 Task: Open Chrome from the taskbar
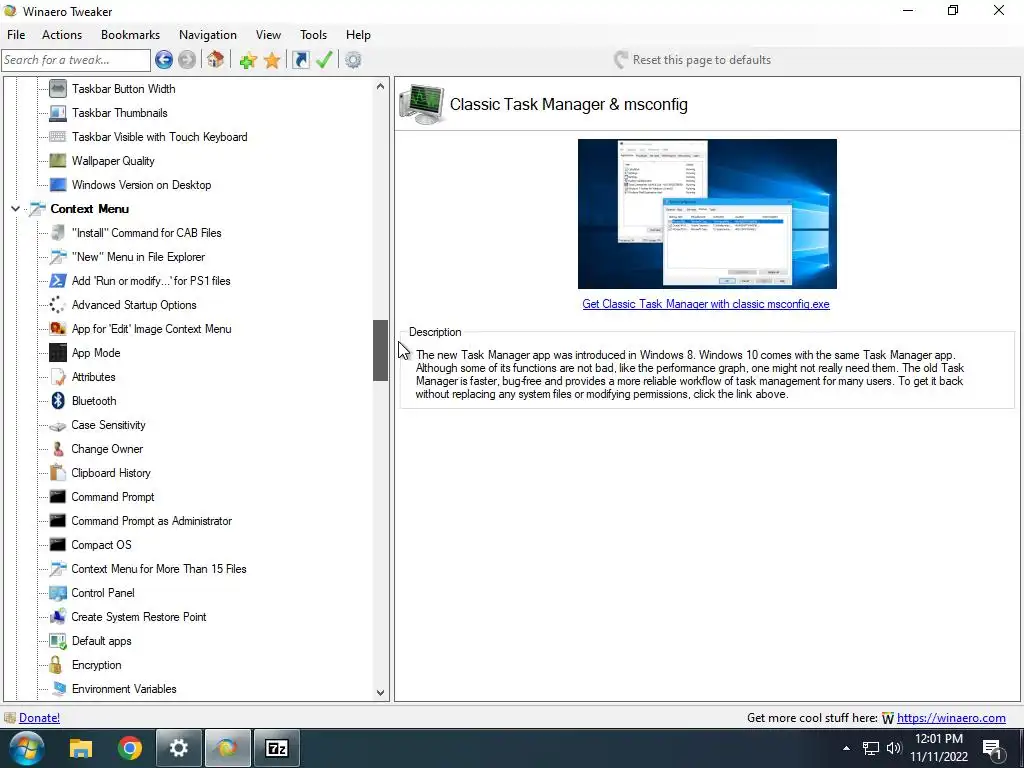[x=130, y=748]
